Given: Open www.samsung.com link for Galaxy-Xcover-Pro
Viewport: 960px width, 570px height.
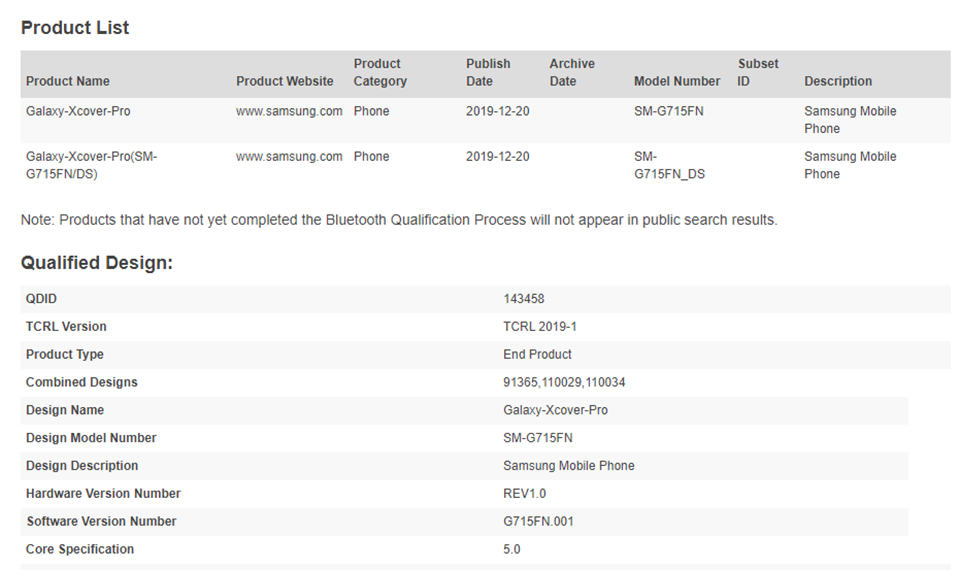Looking at the screenshot, I should tap(289, 111).
